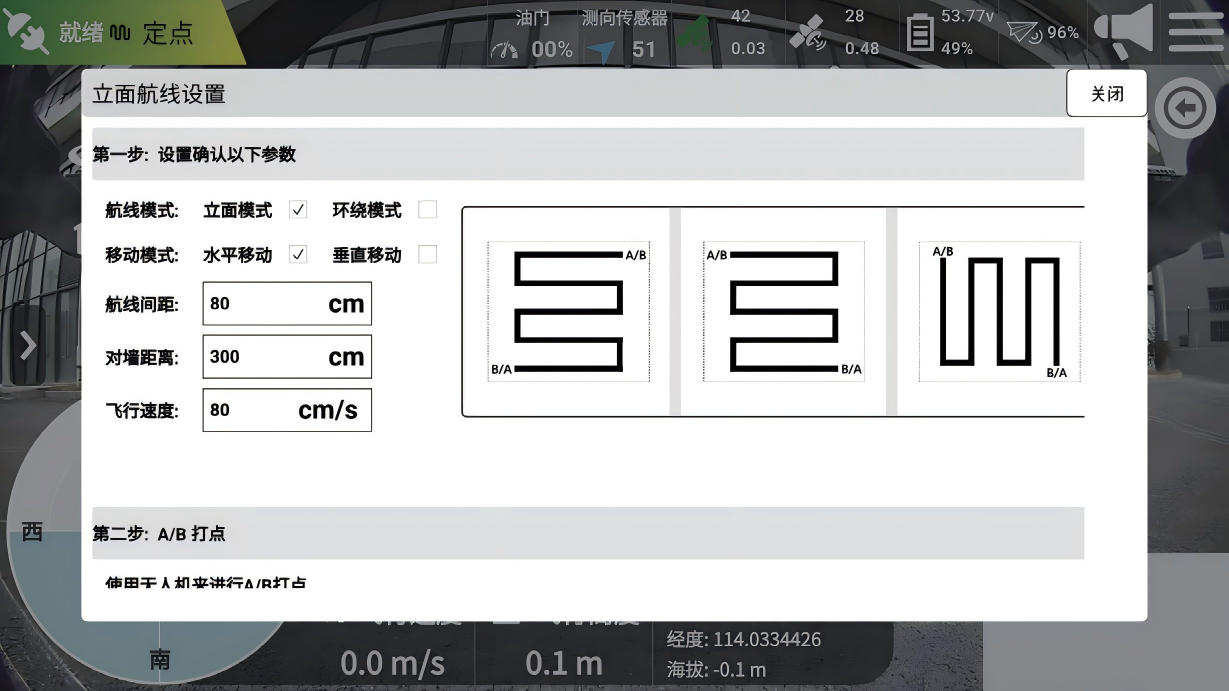Image resolution: width=1229 pixels, height=691 pixels.
Task: Click the drone connection plug icon
Action: coord(25,32)
